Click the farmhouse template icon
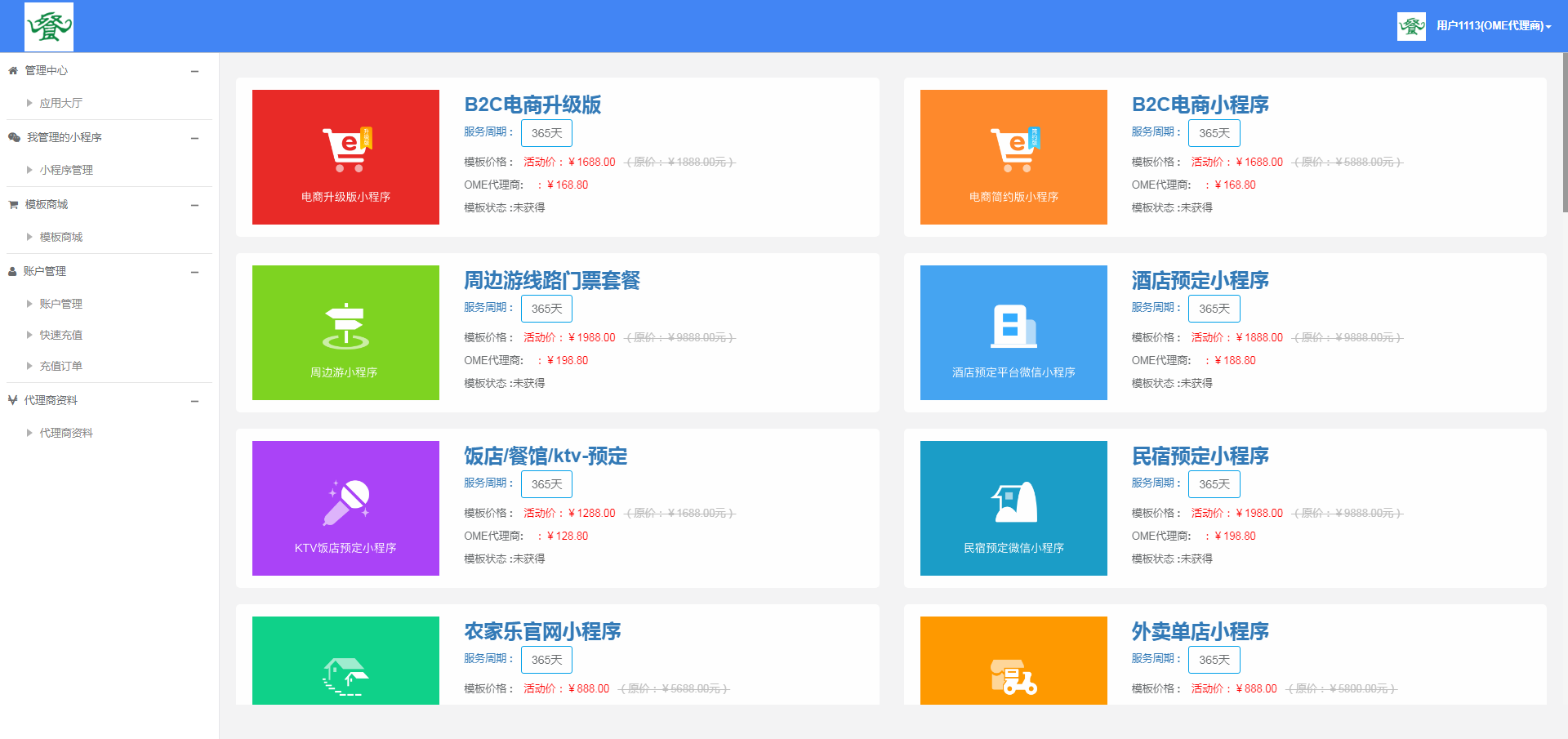The height and width of the screenshot is (739, 1568). coord(345,676)
